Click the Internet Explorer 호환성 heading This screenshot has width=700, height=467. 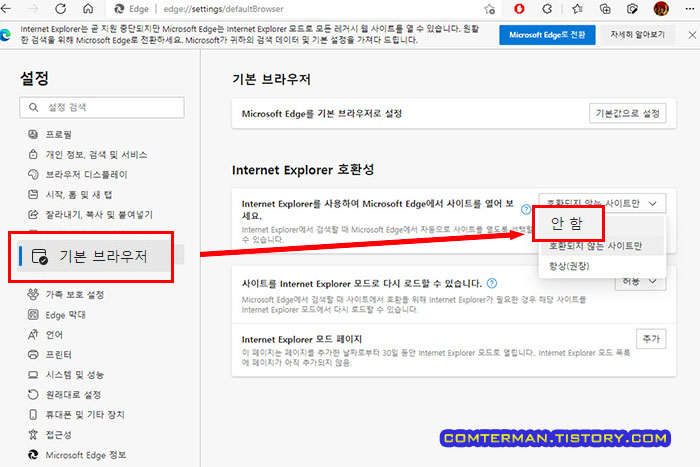click(303, 170)
